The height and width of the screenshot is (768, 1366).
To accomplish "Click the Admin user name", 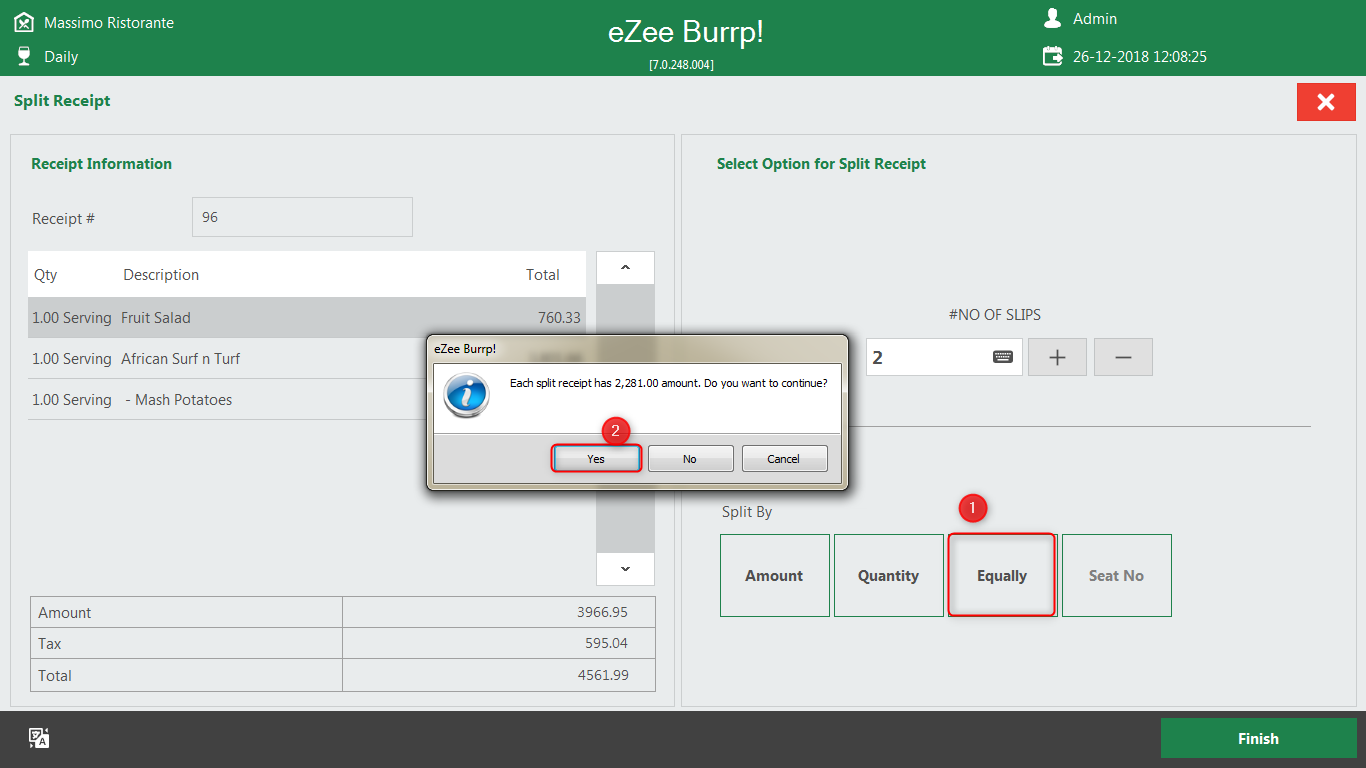I will [x=1095, y=19].
